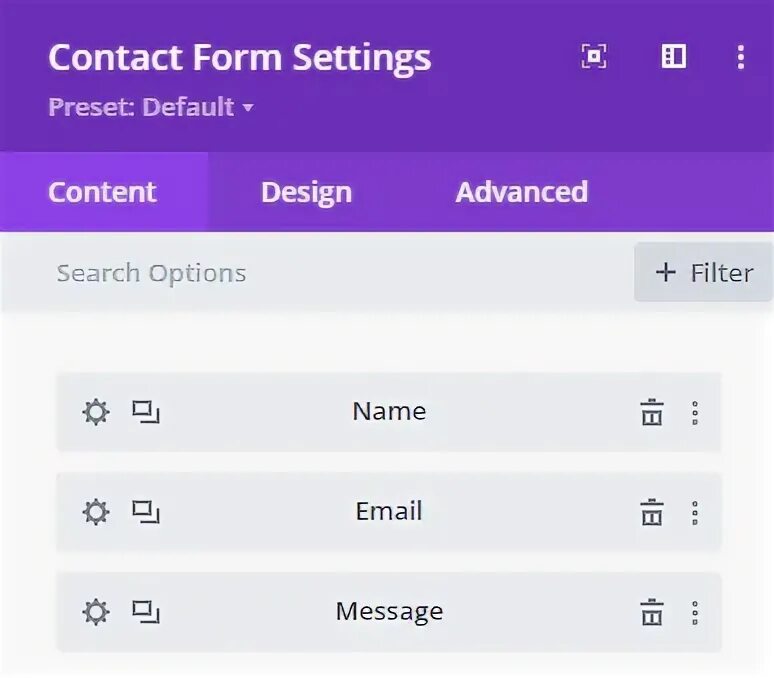Delete the Email field

tap(652, 512)
